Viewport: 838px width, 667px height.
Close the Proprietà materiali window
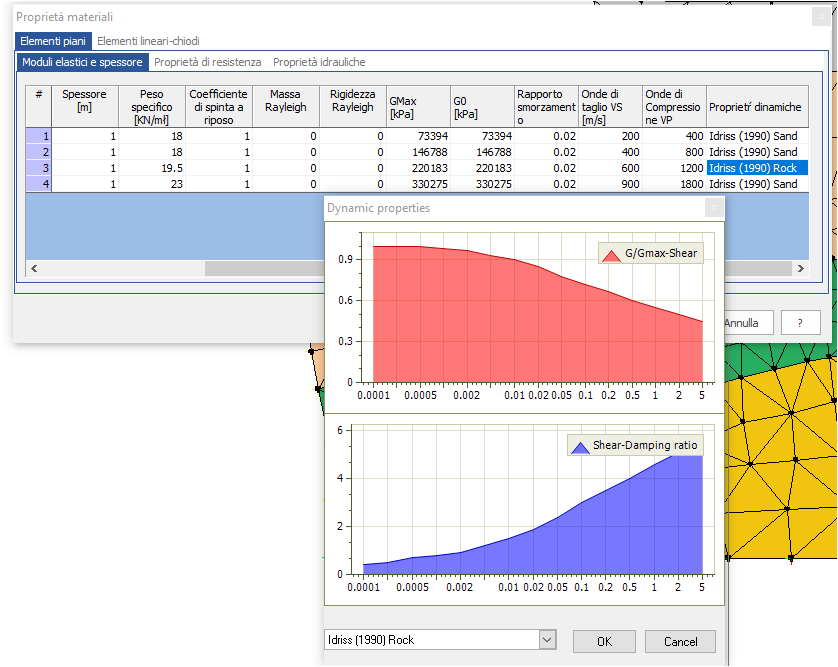pos(821,17)
